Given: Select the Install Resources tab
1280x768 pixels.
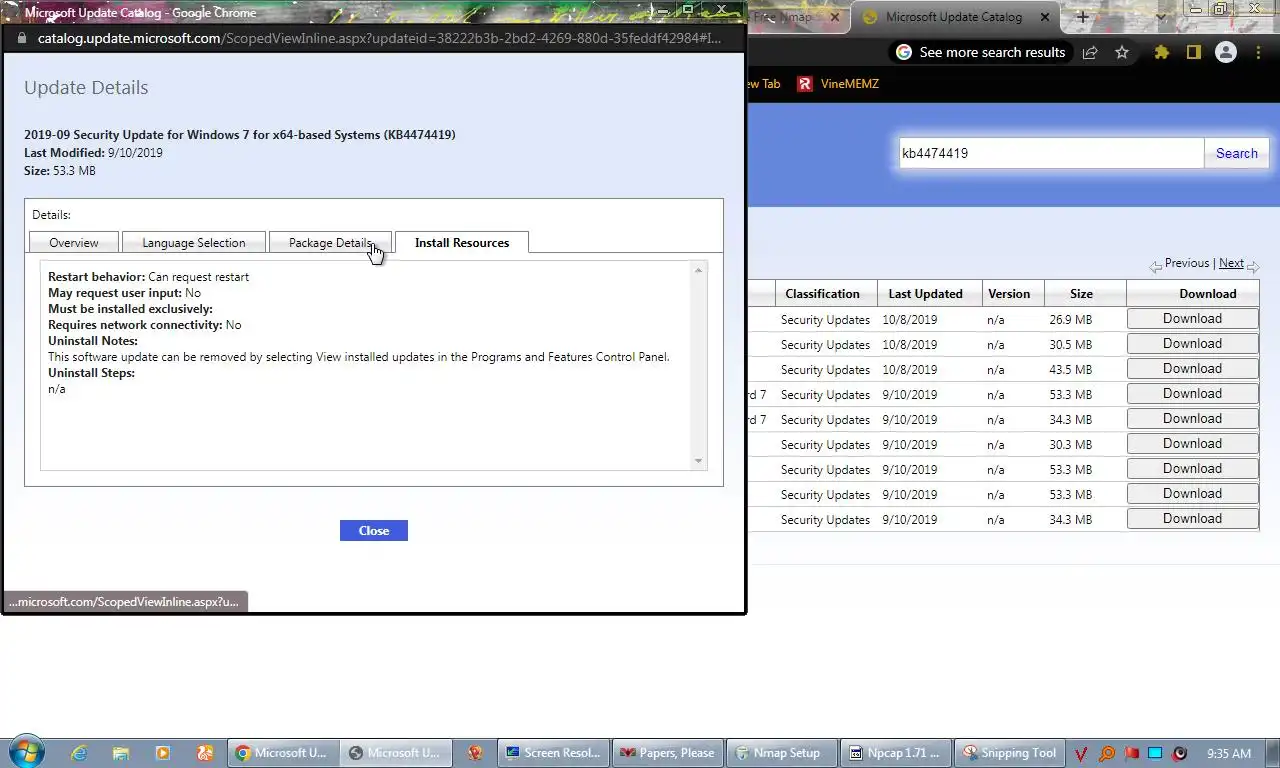Looking at the screenshot, I should (x=462, y=242).
